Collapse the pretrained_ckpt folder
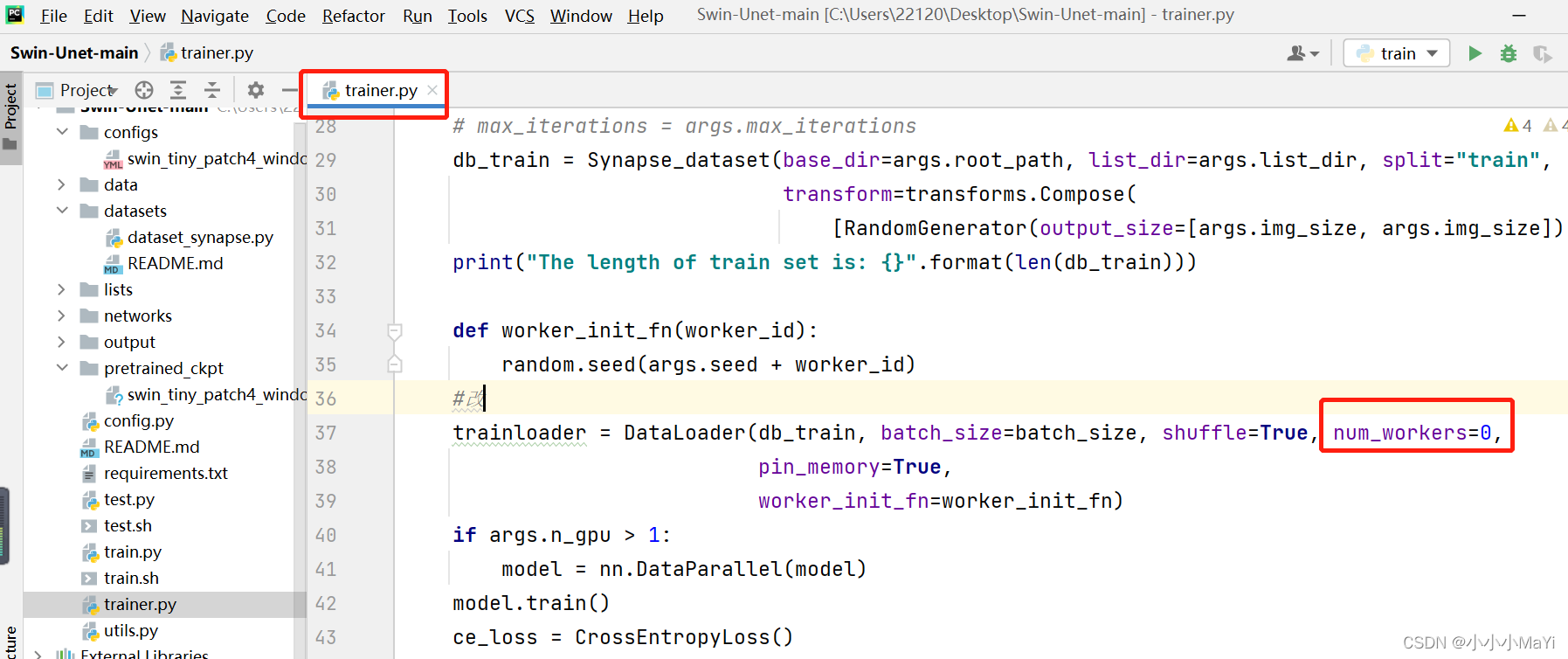The height and width of the screenshot is (659, 1568). (62, 368)
